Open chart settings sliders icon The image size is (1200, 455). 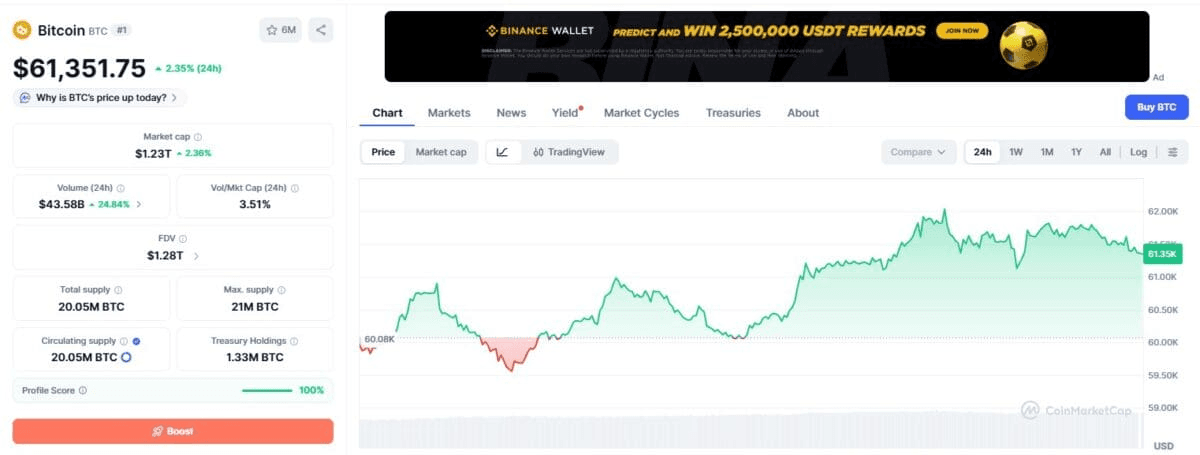[1172, 152]
